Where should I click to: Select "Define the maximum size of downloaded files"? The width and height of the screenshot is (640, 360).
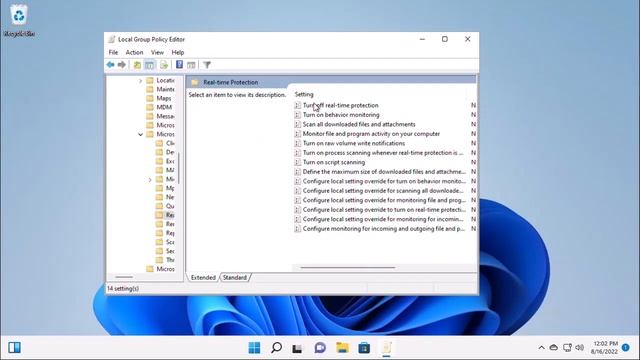384,172
